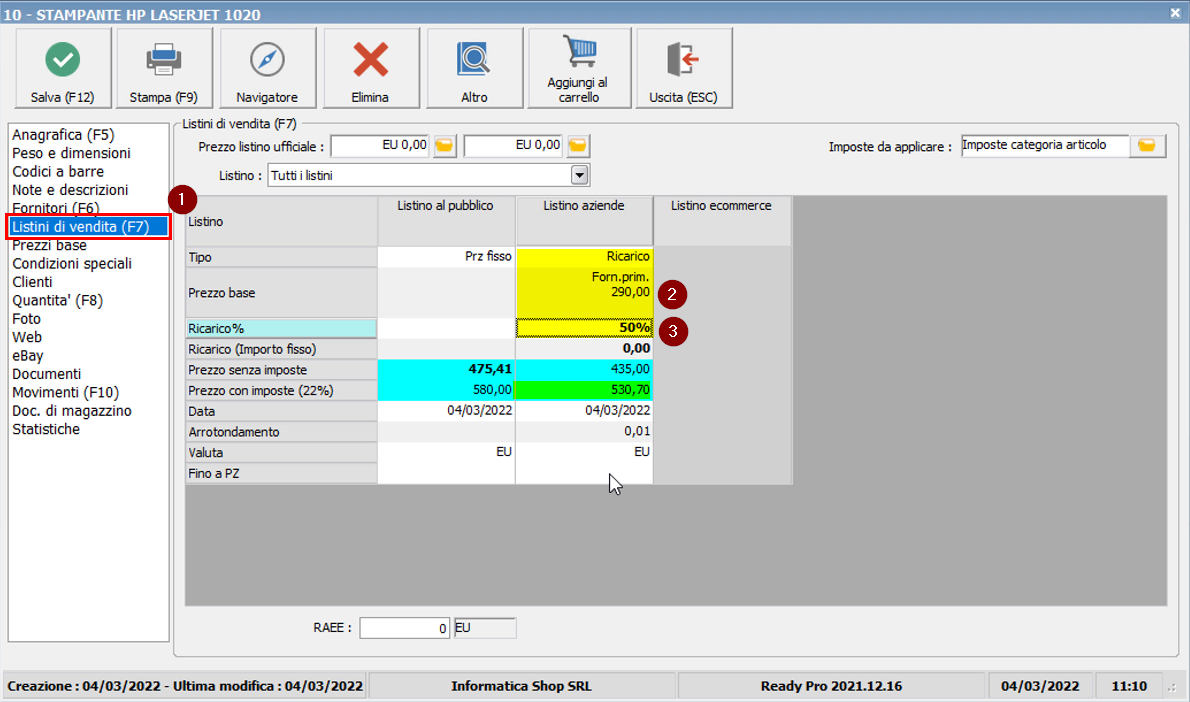Click the Uscita (ESC) exit button
The height and width of the screenshot is (702, 1190).
pos(684,68)
